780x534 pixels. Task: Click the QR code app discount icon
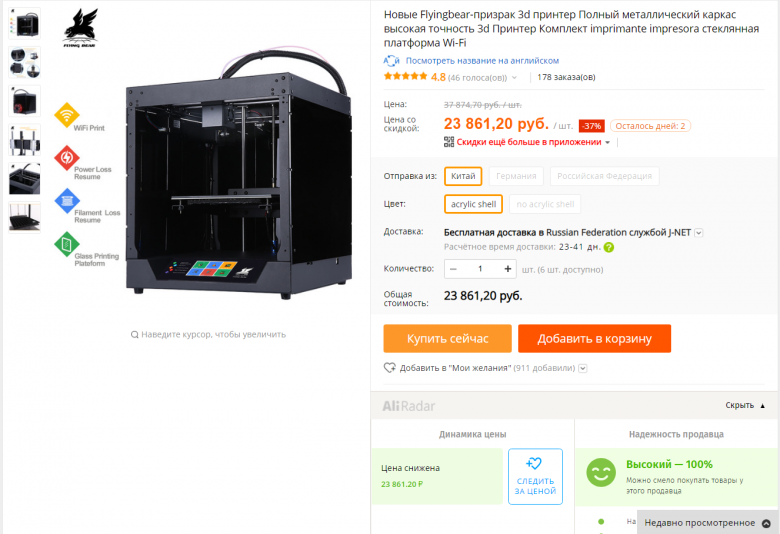(x=449, y=142)
